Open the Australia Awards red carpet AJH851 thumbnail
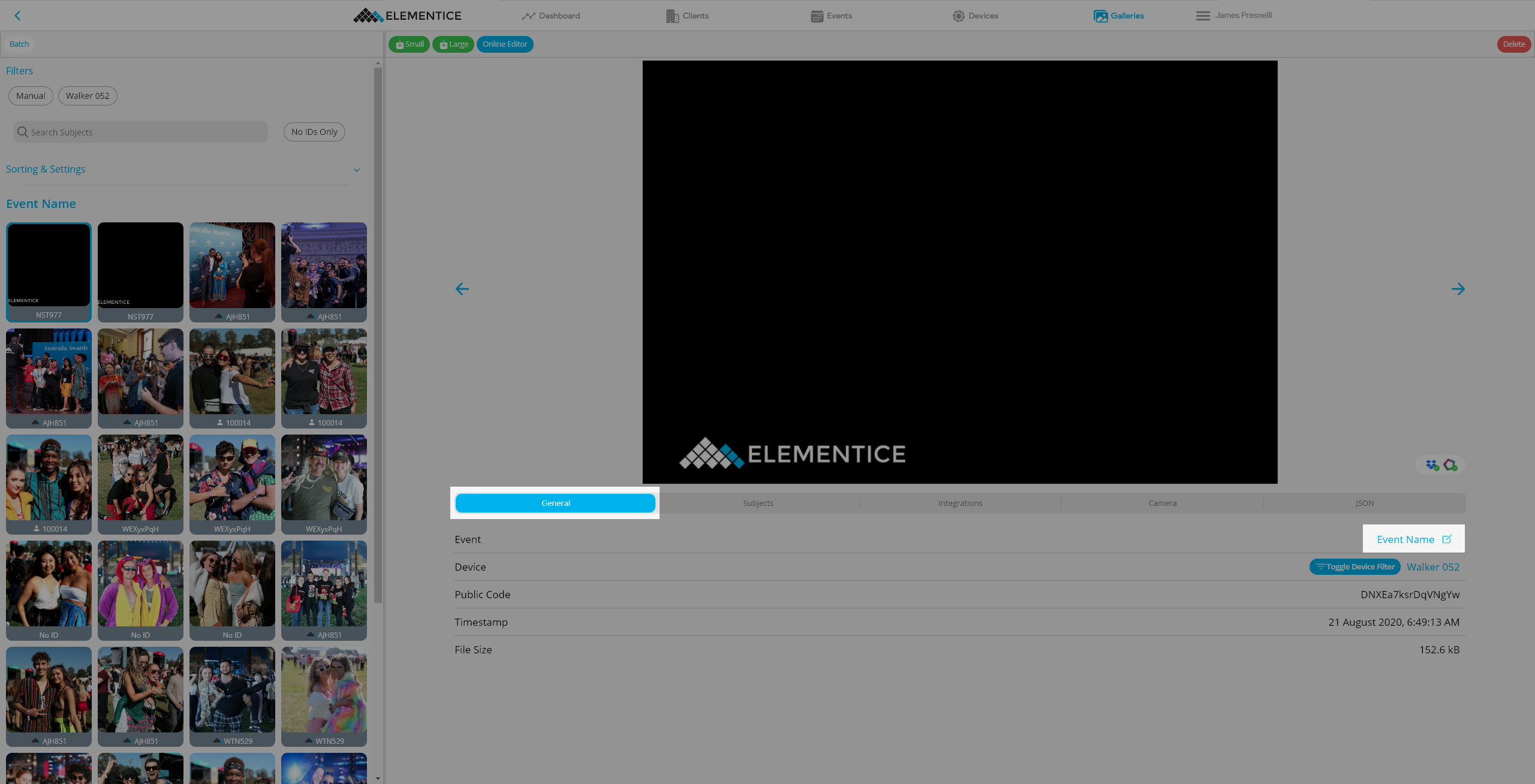Screen dimensions: 1535x784 (232, 272)
